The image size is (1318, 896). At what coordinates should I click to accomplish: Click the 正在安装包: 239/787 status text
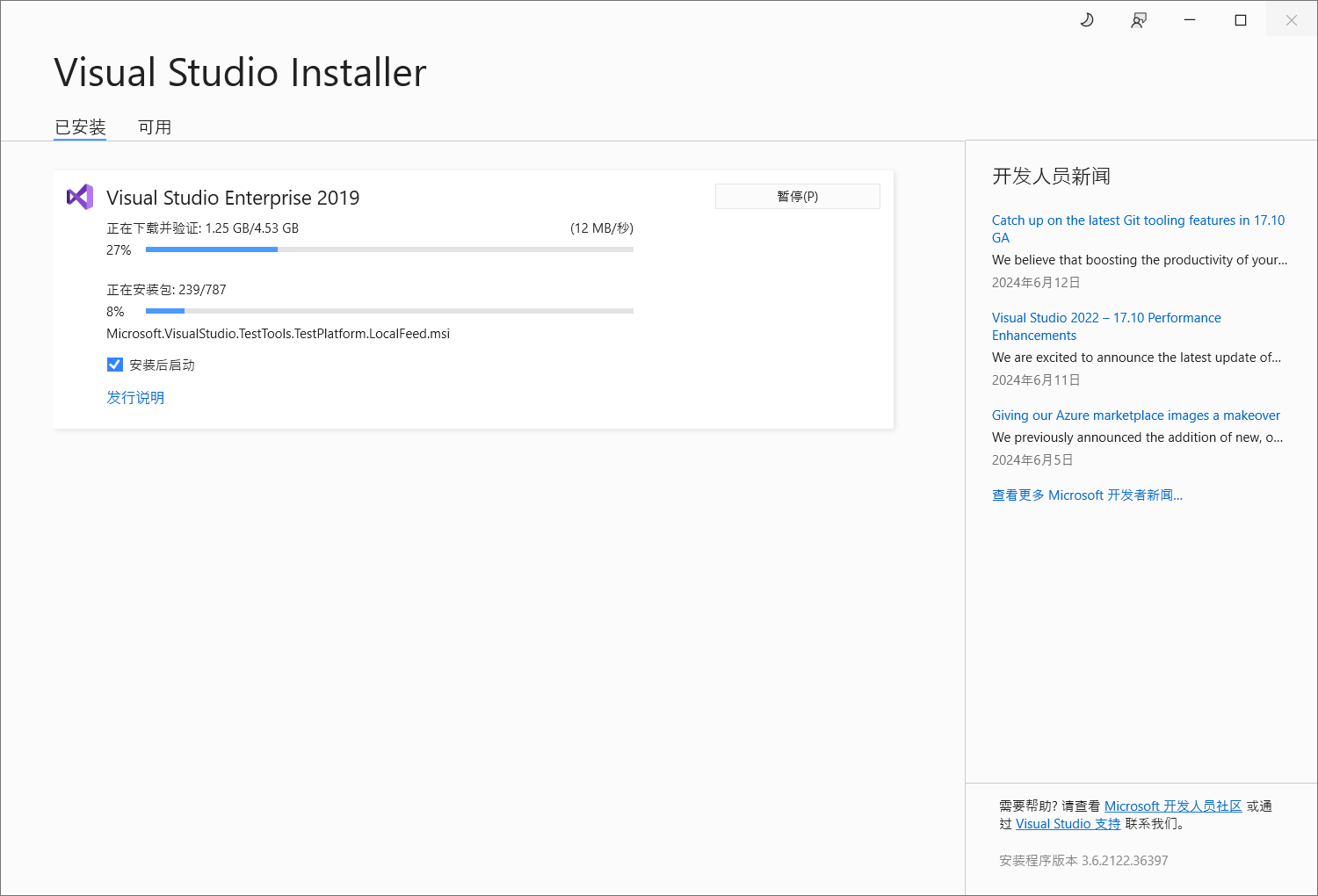click(x=166, y=289)
